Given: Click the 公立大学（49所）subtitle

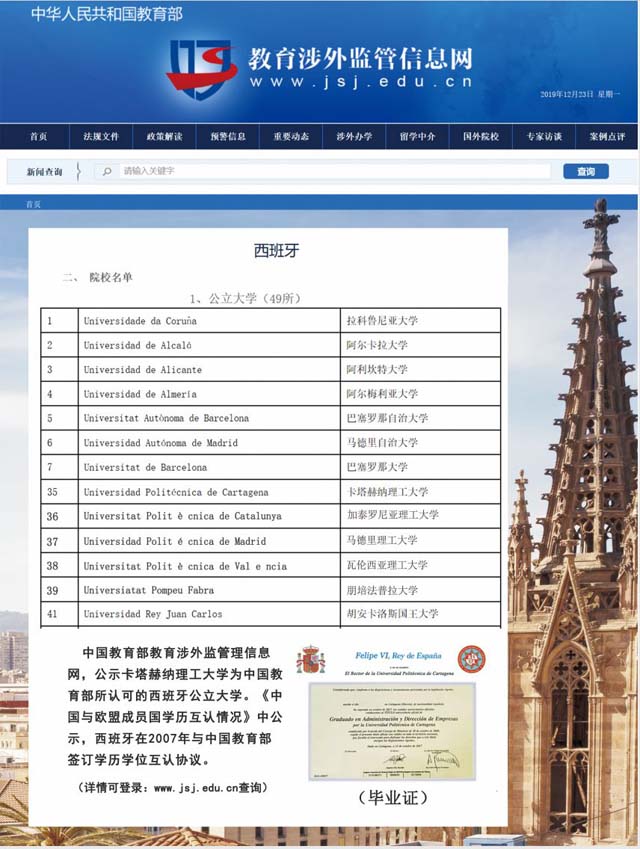Looking at the screenshot, I should click(x=254, y=298).
